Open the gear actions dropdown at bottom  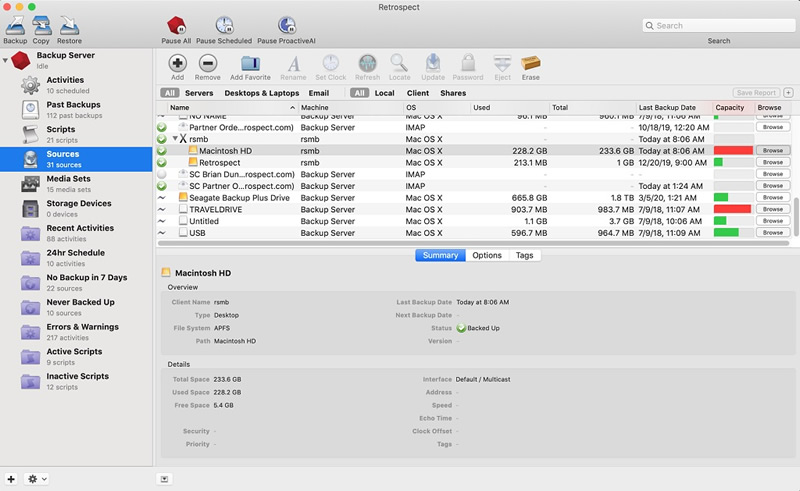click(37, 479)
